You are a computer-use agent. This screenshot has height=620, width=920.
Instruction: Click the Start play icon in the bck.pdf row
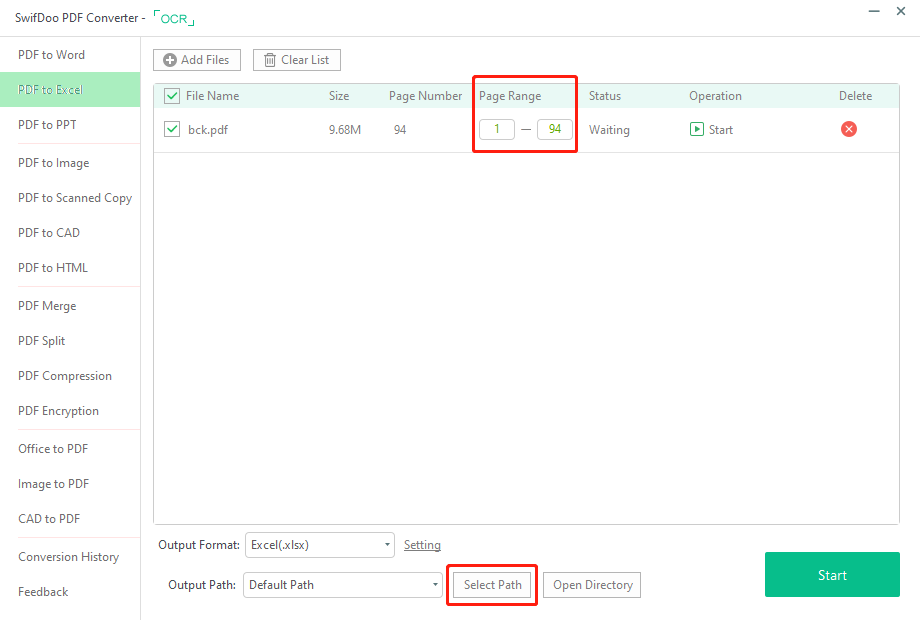[x=696, y=129]
